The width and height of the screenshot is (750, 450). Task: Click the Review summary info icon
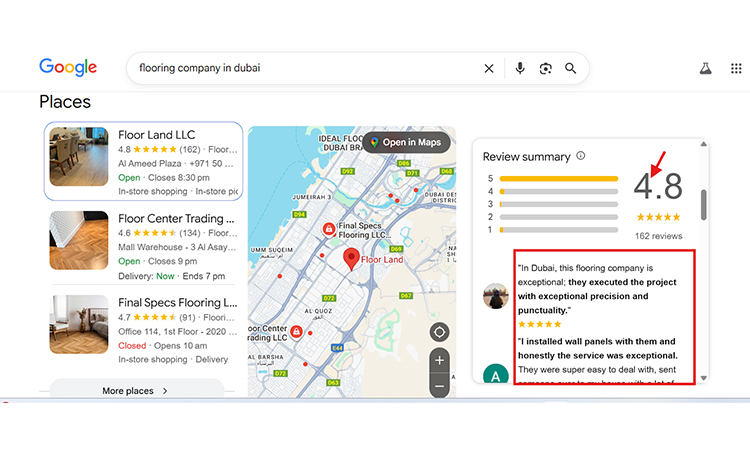[581, 156]
